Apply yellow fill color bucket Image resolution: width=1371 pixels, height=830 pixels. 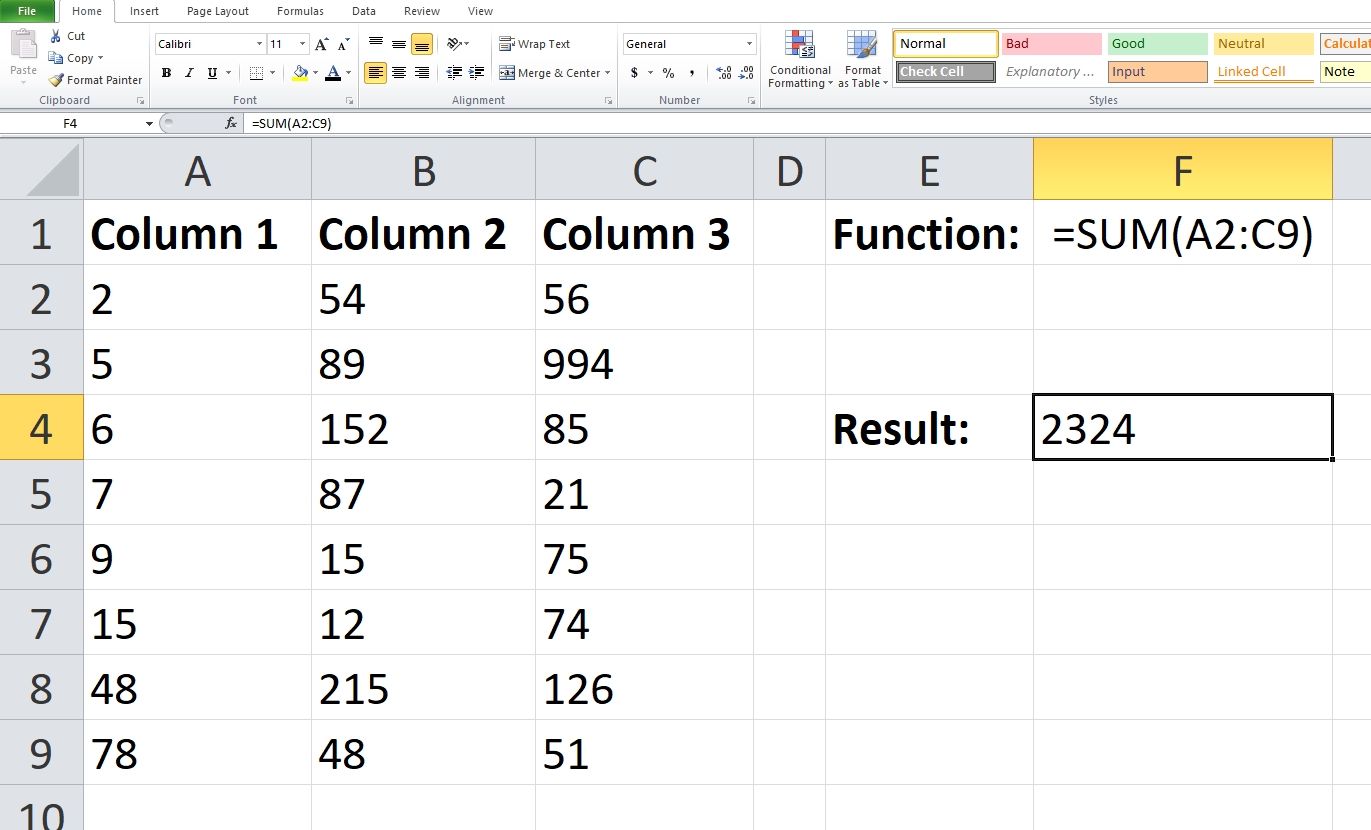tap(300, 73)
